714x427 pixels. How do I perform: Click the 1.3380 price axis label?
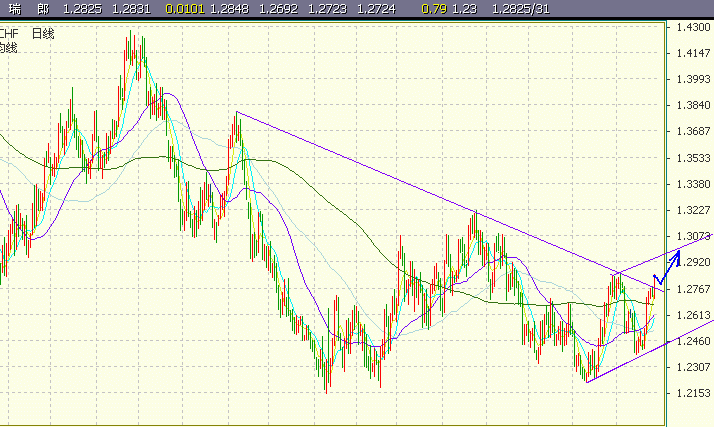pyautogui.click(x=693, y=184)
